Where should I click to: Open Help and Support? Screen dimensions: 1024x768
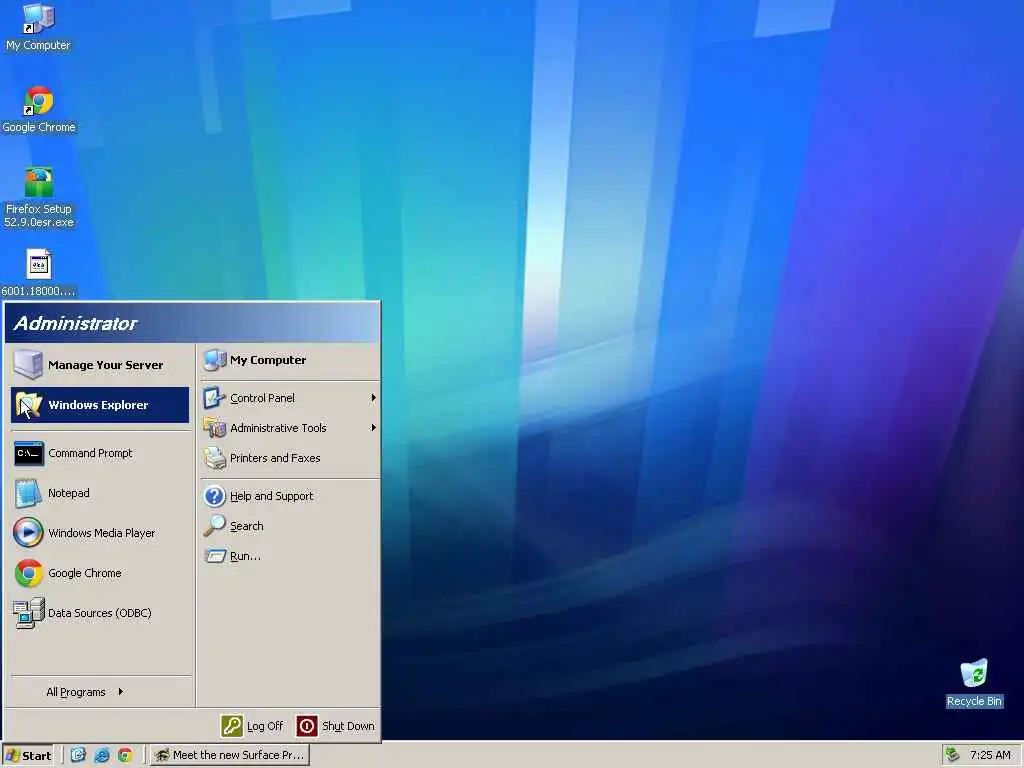tap(289, 496)
